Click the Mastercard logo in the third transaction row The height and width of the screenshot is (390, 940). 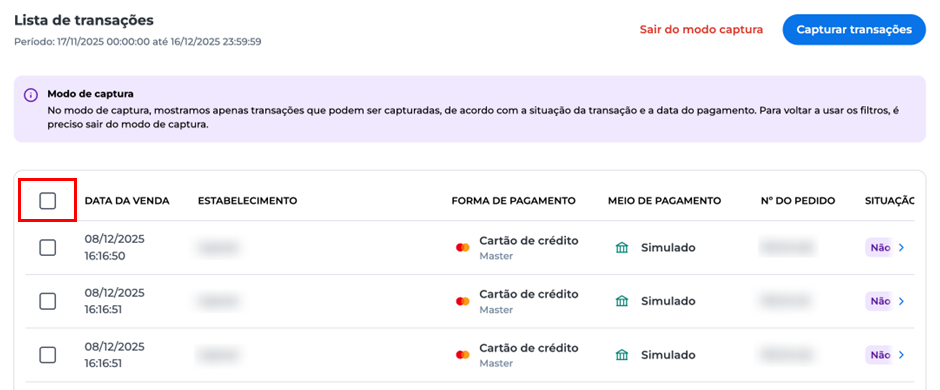click(x=462, y=355)
